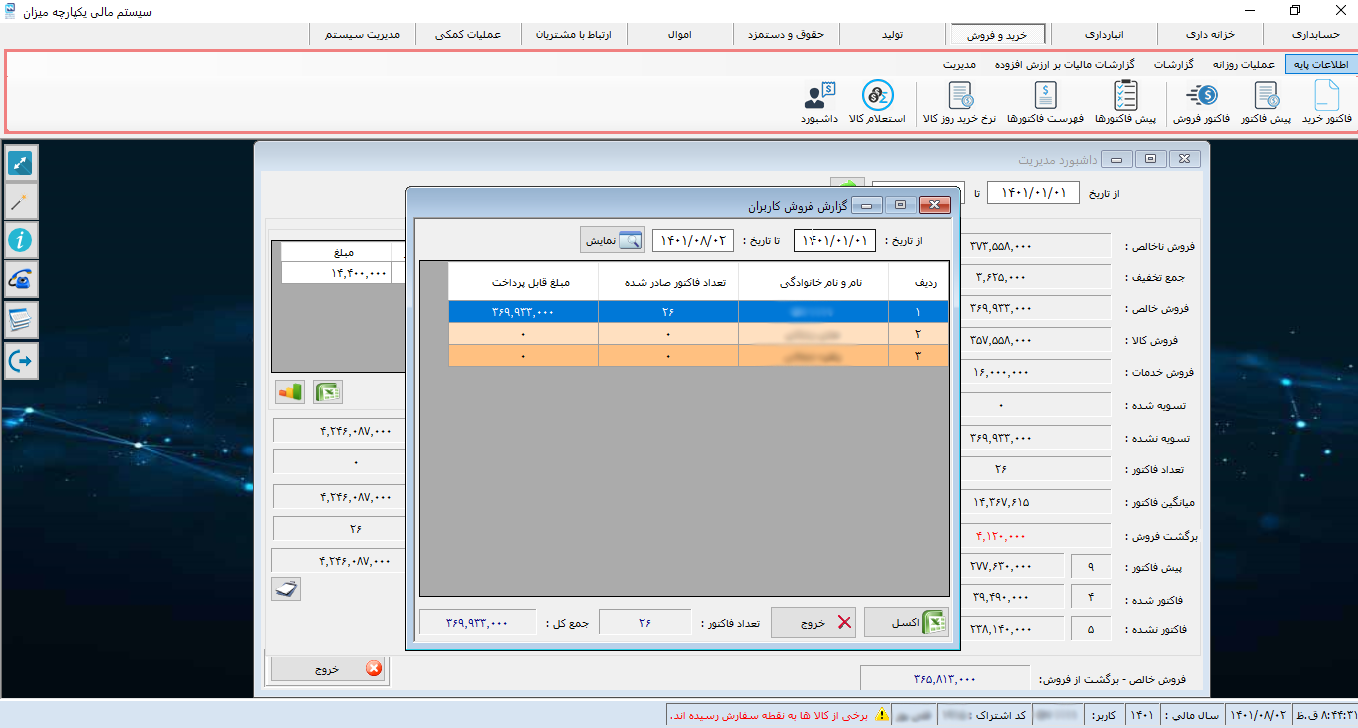1358x728 pixels.
Task: Open the تولید main menu tab
Action: [892, 34]
